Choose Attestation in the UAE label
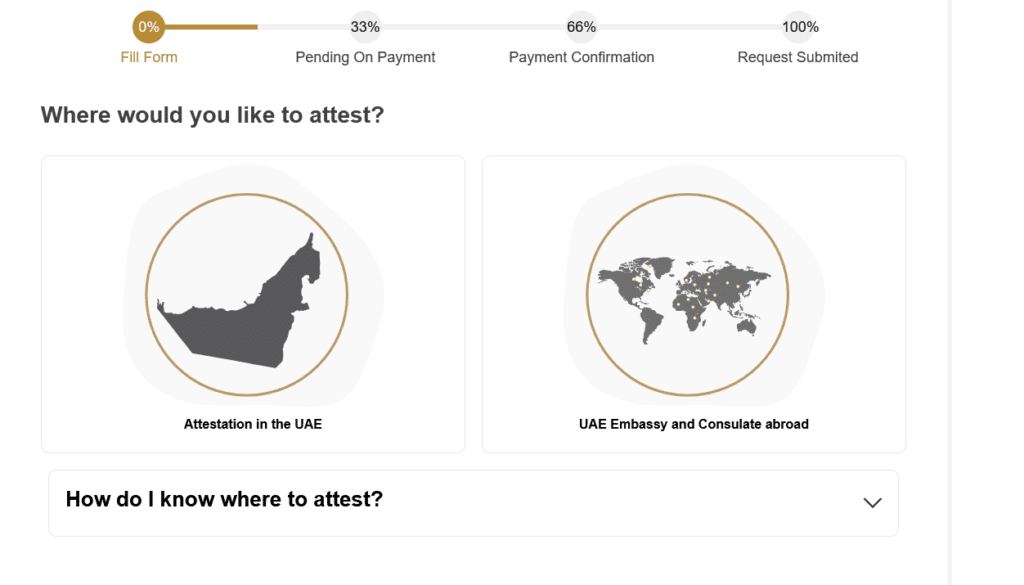This screenshot has width=1024, height=585. [253, 424]
